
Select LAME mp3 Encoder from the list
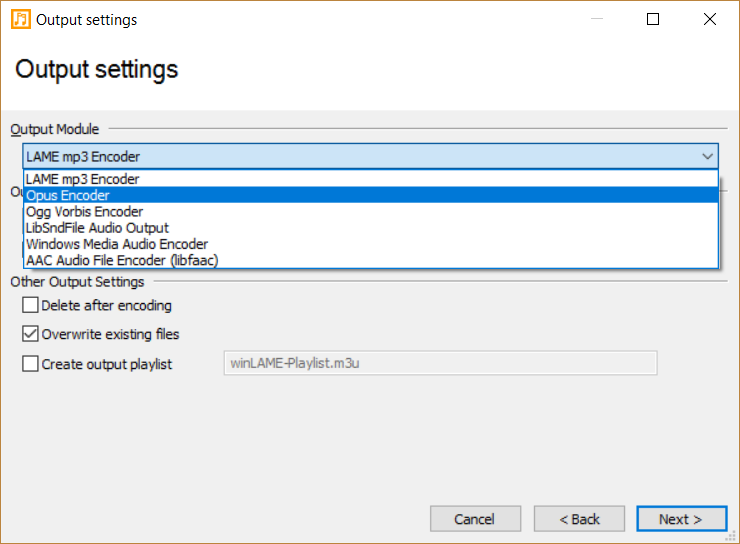[371, 179]
